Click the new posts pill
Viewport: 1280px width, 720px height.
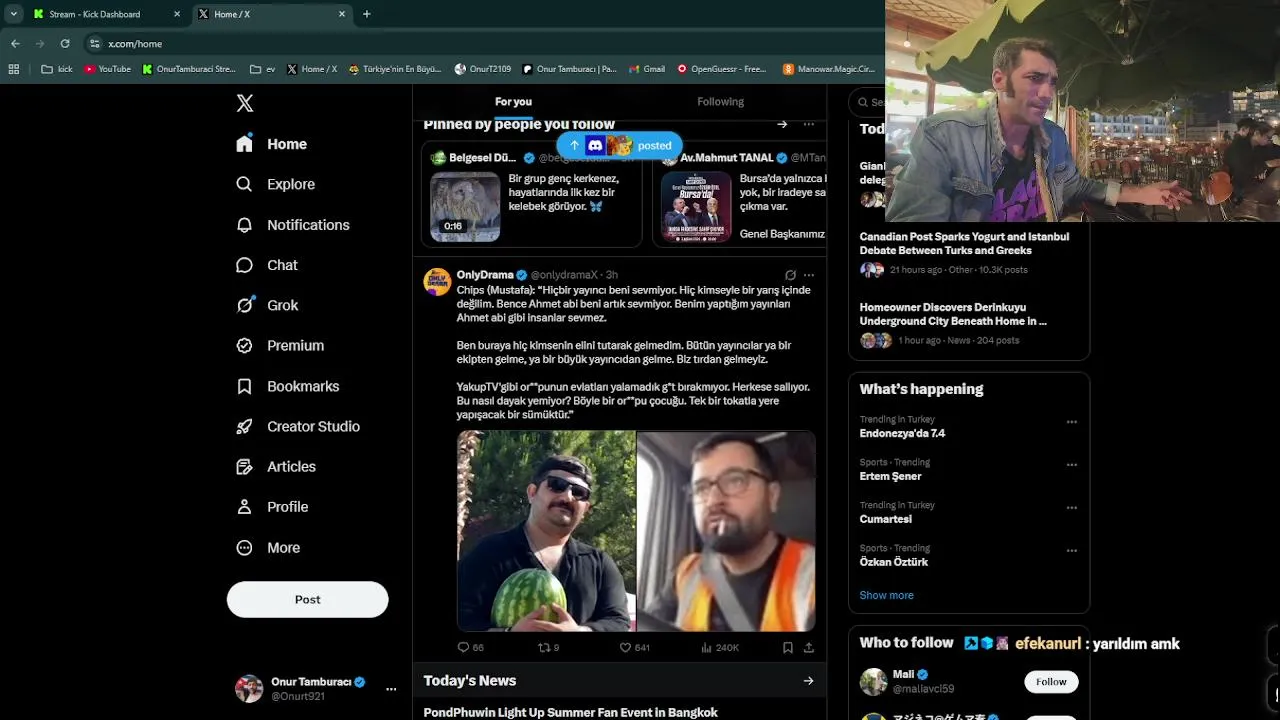point(619,146)
